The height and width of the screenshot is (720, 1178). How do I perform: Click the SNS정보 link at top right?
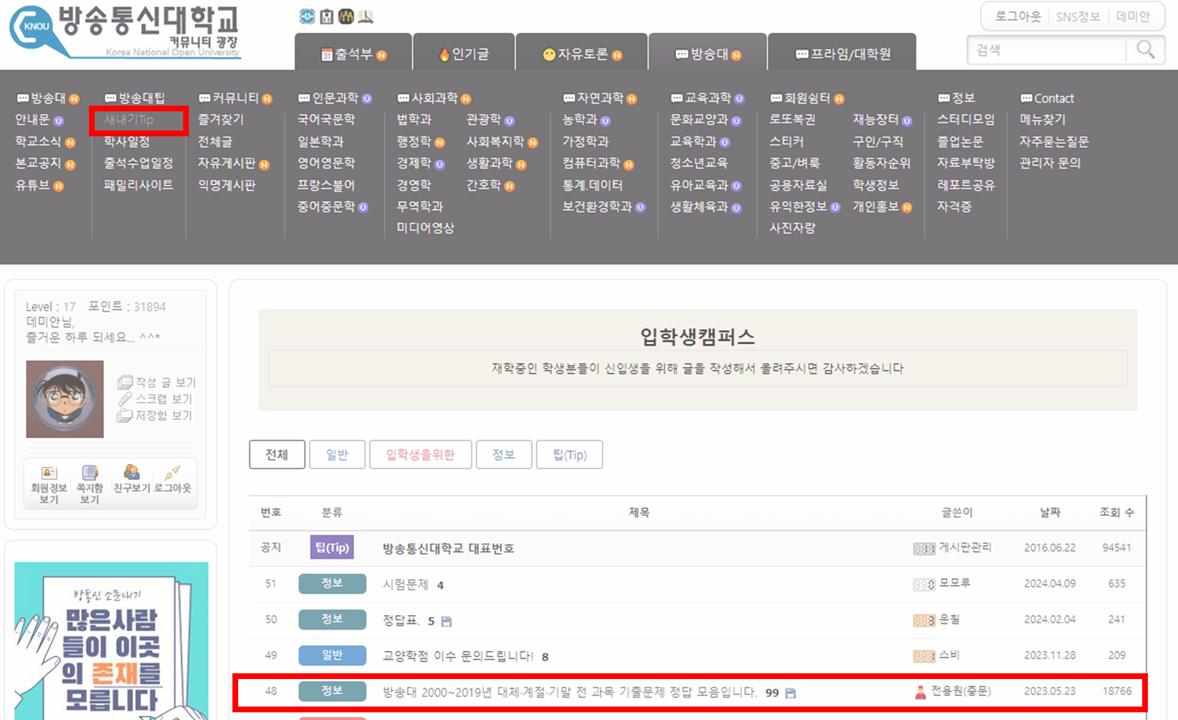[1077, 17]
